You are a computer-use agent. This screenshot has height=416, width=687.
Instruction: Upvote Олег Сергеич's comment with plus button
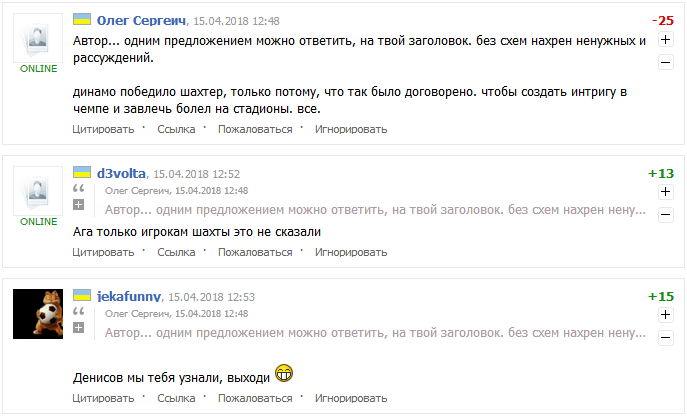[x=666, y=41]
